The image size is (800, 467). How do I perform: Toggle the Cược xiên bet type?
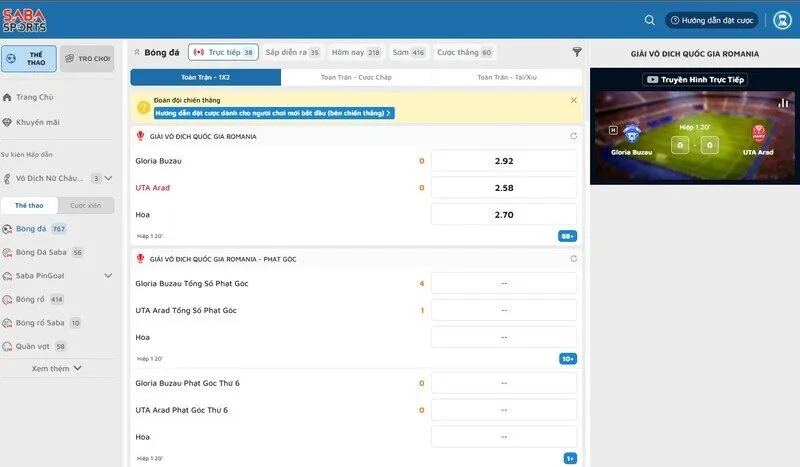point(85,205)
